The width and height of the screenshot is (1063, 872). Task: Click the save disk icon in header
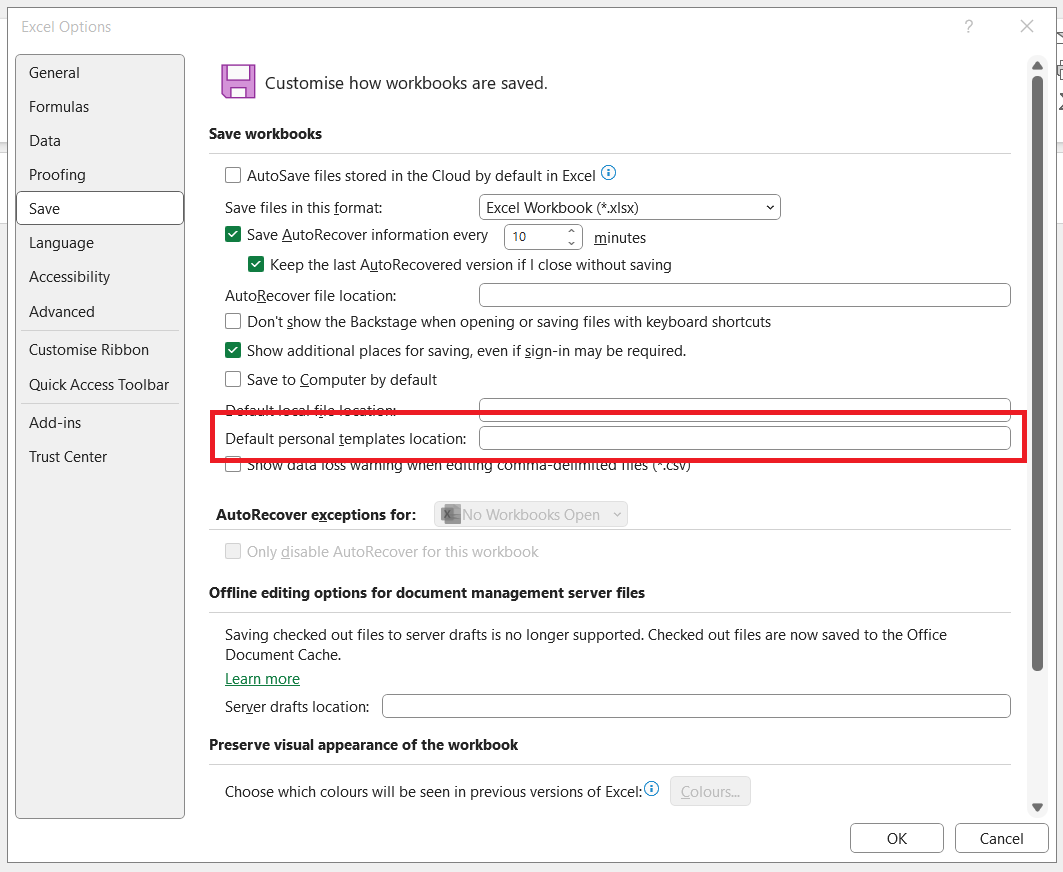click(238, 82)
